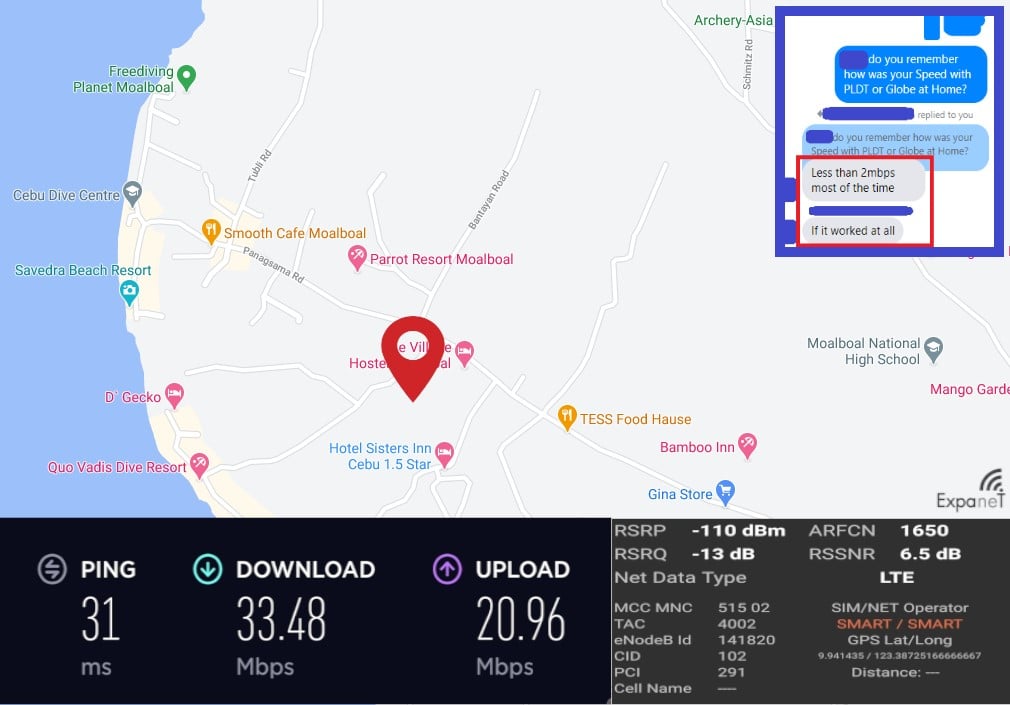Click the Mango Garde label on map
The width and height of the screenshot is (1010, 705).
pos(969,389)
